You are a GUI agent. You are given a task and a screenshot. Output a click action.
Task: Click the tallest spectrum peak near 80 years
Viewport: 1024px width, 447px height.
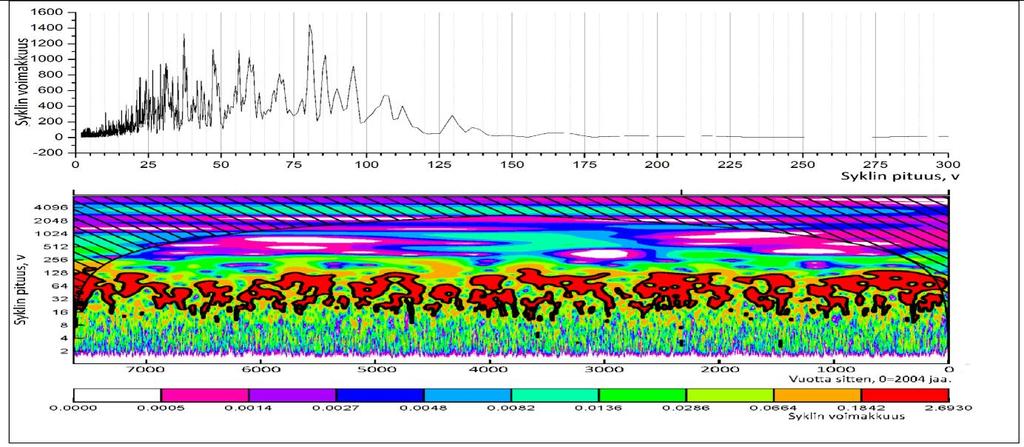(x=310, y=25)
